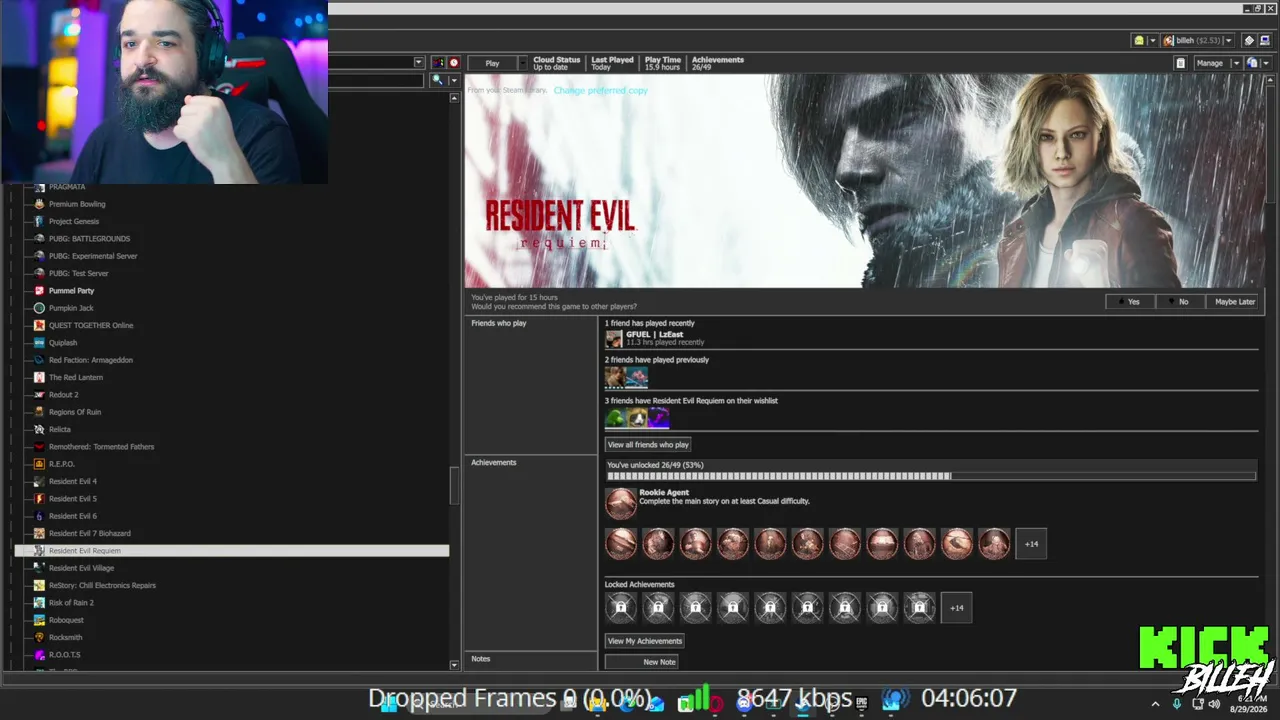
Task: Select PUBG: BATTLEGROUNDS in the list
Action: [89, 239]
